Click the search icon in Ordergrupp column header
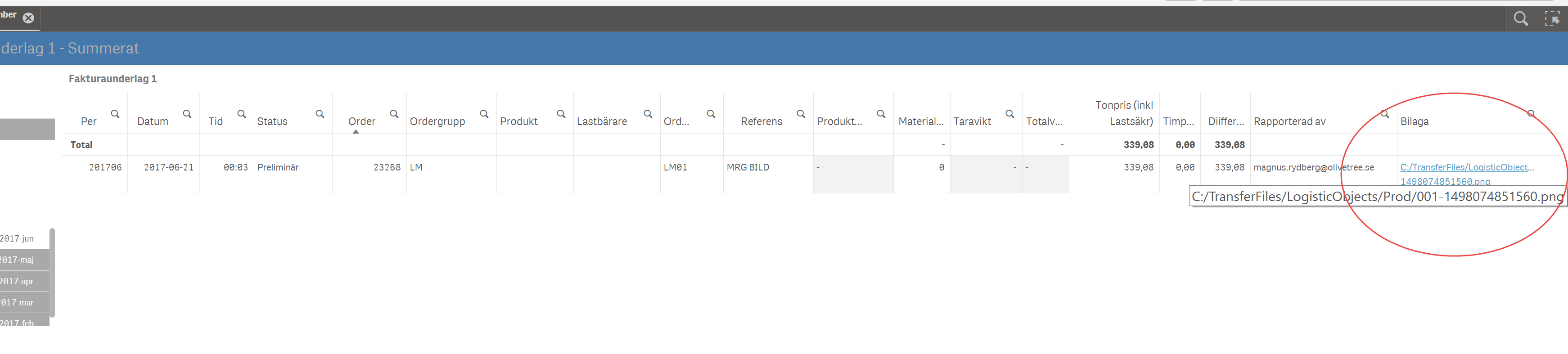This screenshot has height=354, width=1568. pyautogui.click(x=485, y=114)
